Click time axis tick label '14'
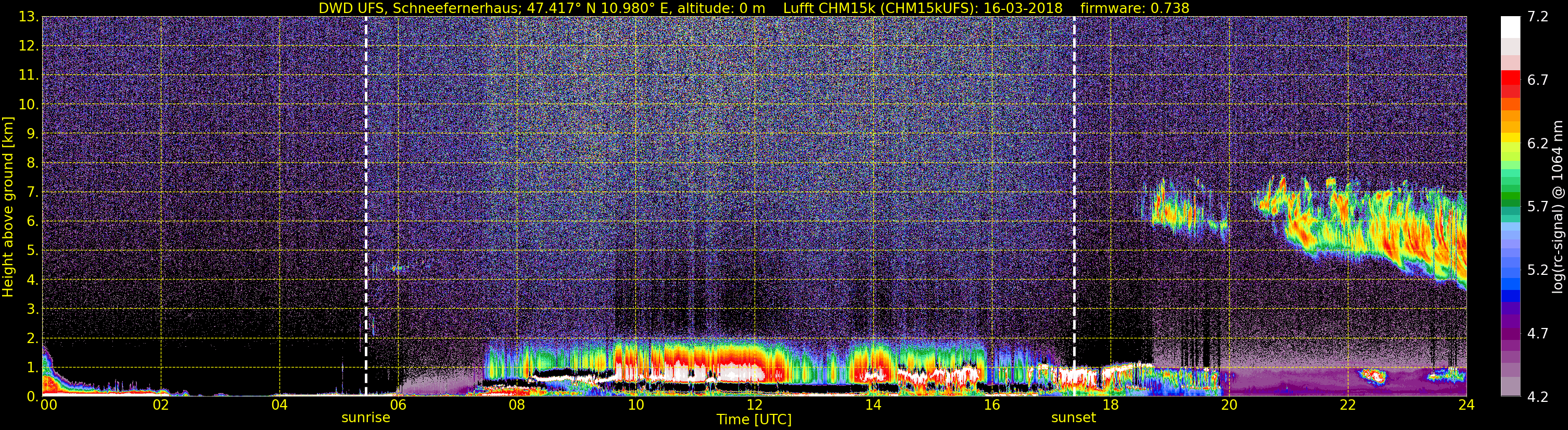 (x=873, y=405)
